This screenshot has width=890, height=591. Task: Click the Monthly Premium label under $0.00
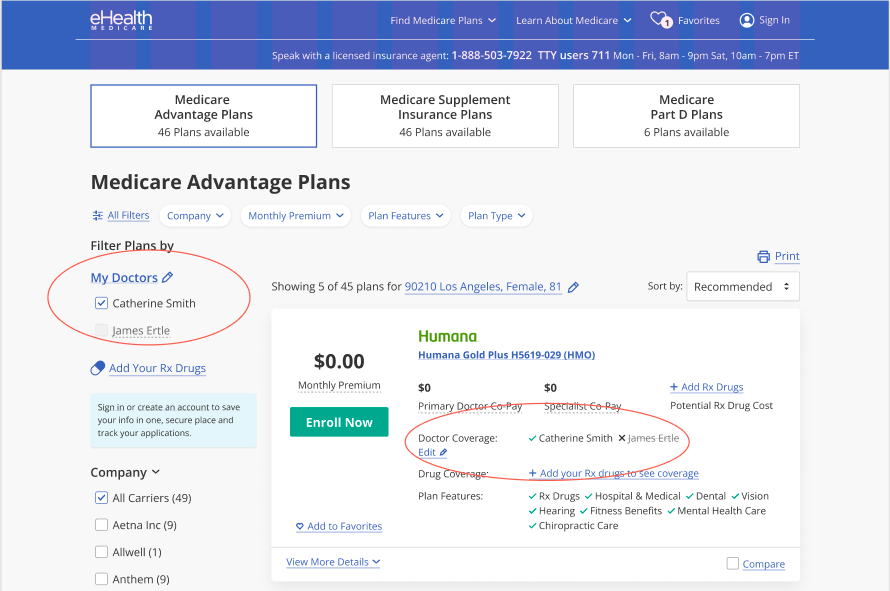coord(339,385)
